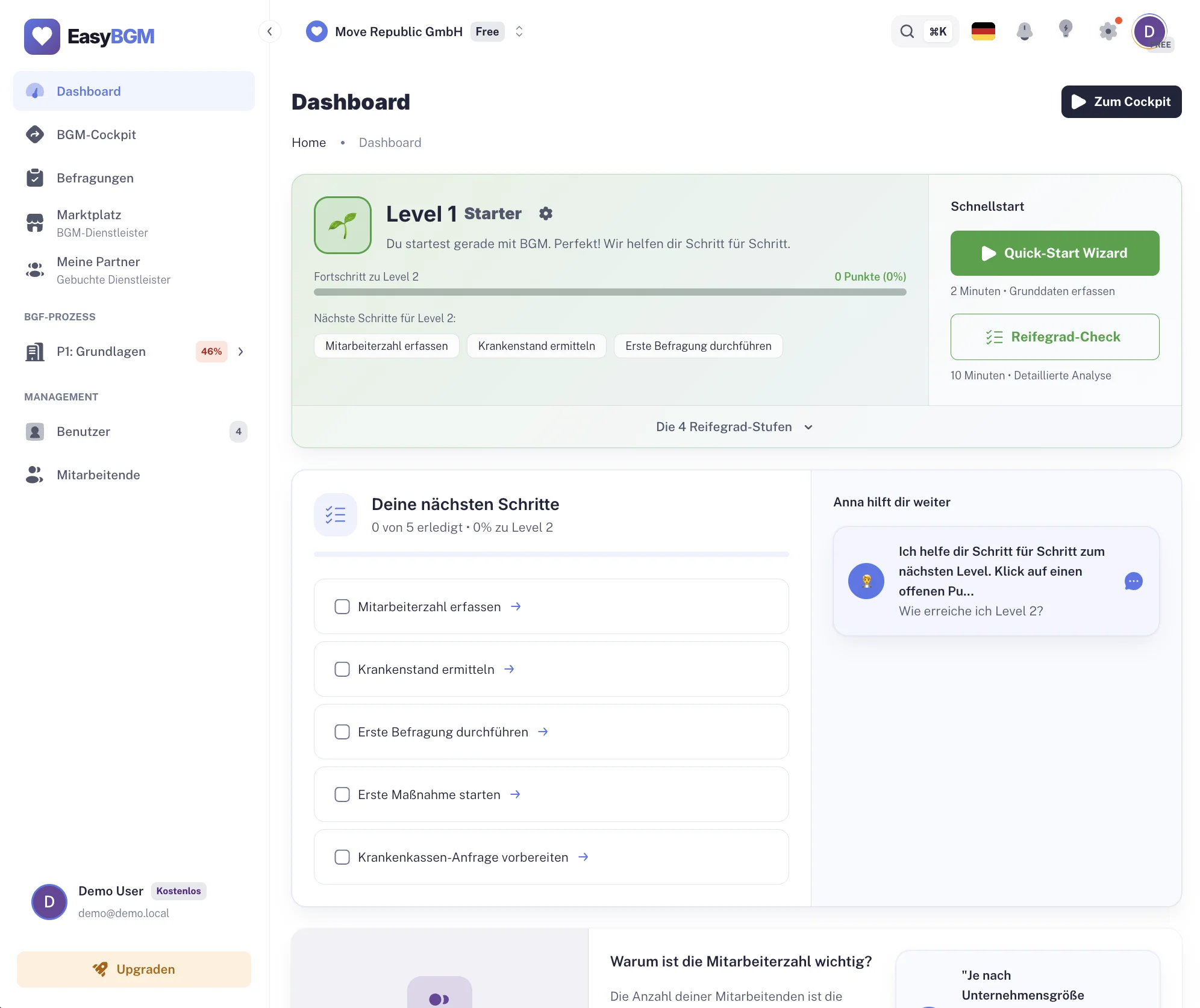Check Erste Maßnahme starten checkbox

[342, 795]
